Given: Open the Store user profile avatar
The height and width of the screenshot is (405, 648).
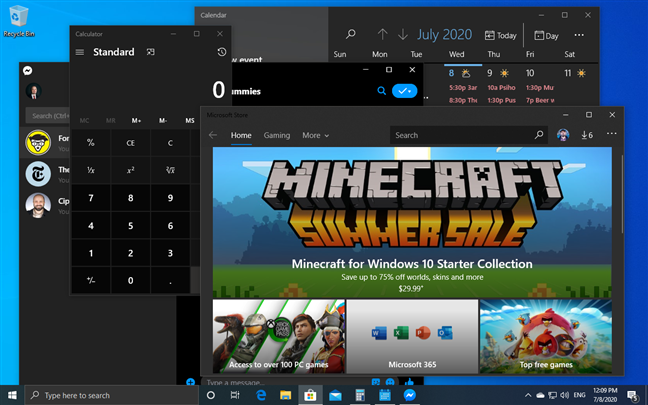Looking at the screenshot, I should coord(564,135).
